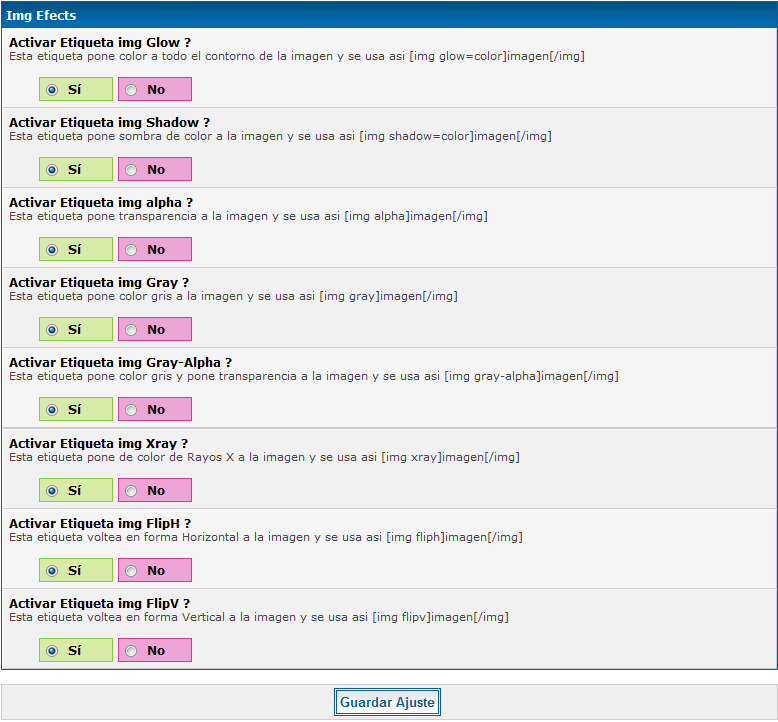
Task: Choose No for img Shadow tag
Action: (x=132, y=170)
